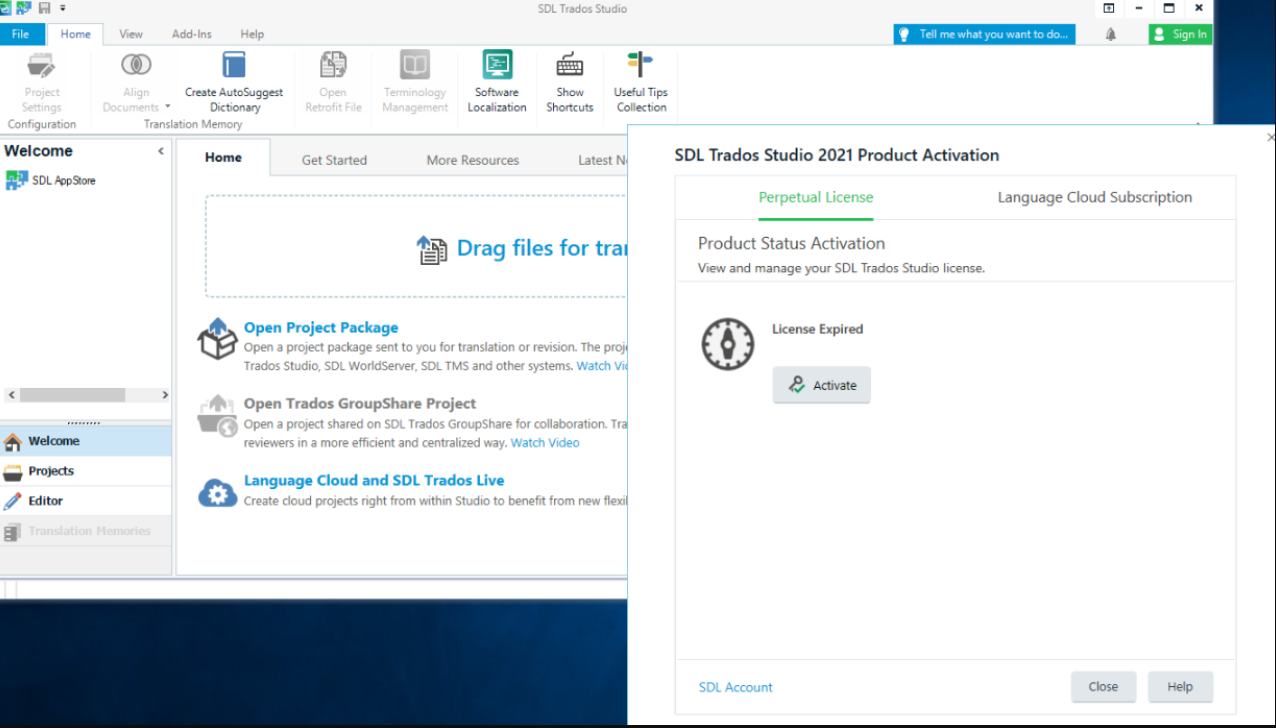The height and width of the screenshot is (728, 1276).
Task: Collapse the Welcome panel using the chevron
Action: pyautogui.click(x=161, y=150)
